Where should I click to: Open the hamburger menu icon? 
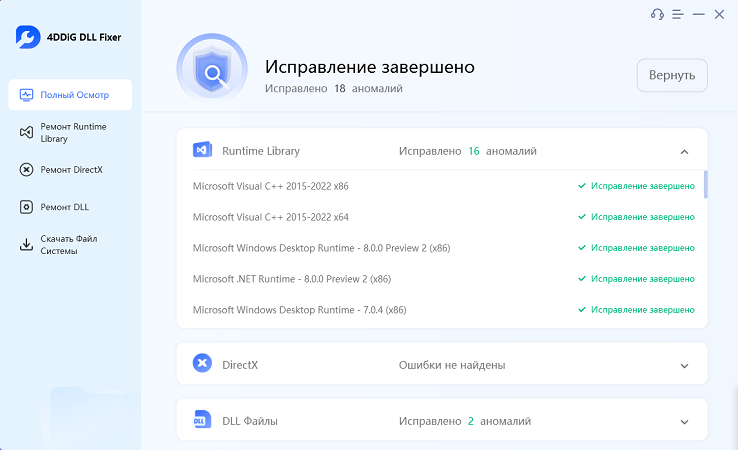pyautogui.click(x=678, y=15)
